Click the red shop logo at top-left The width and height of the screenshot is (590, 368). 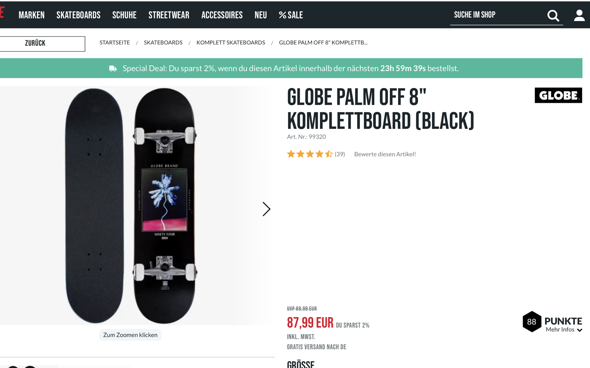tap(2, 13)
